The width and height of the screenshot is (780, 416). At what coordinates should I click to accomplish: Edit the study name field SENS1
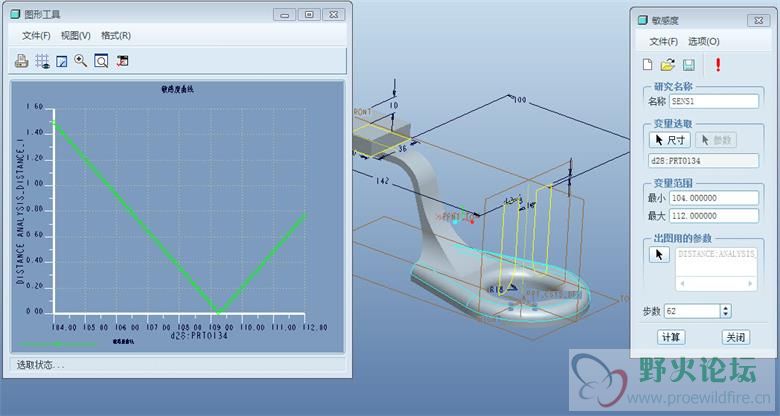point(714,101)
